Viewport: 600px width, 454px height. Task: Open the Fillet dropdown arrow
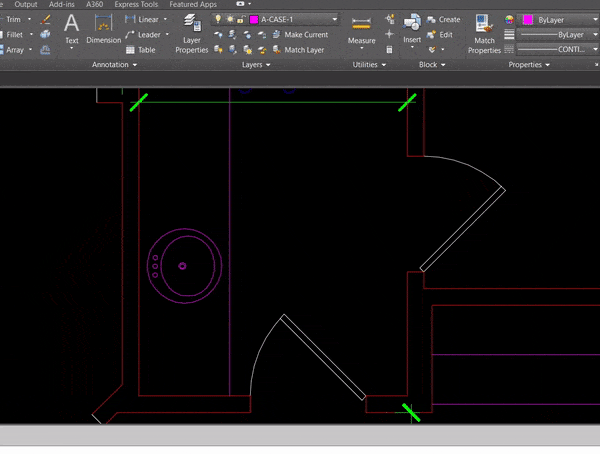31,34
